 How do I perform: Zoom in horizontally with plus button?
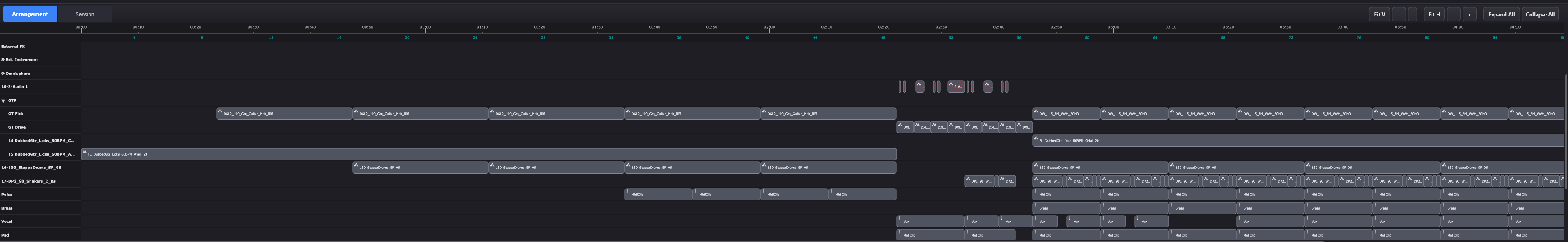1469,15
